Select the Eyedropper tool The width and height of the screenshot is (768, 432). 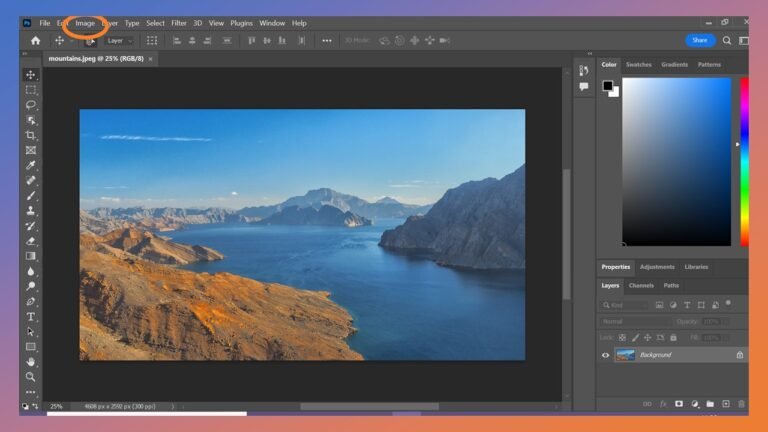point(30,165)
